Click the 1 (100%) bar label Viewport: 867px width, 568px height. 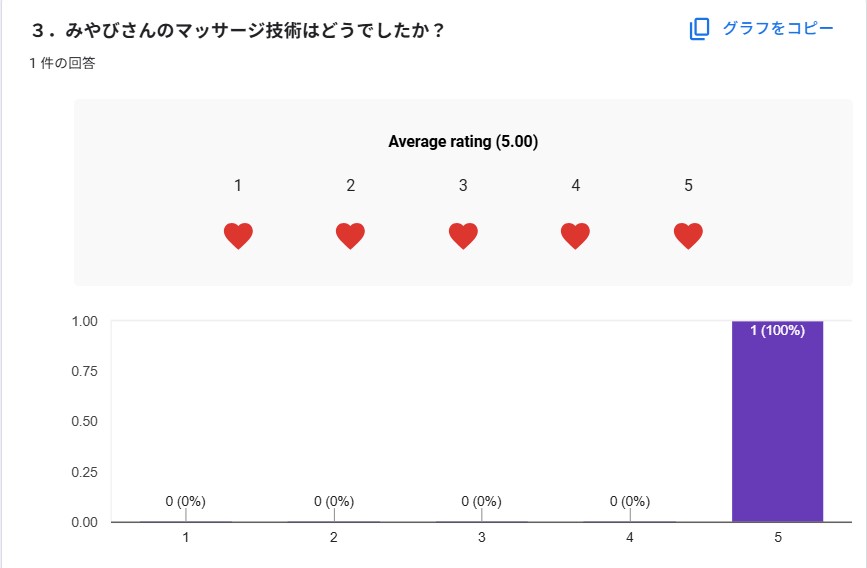coord(777,331)
